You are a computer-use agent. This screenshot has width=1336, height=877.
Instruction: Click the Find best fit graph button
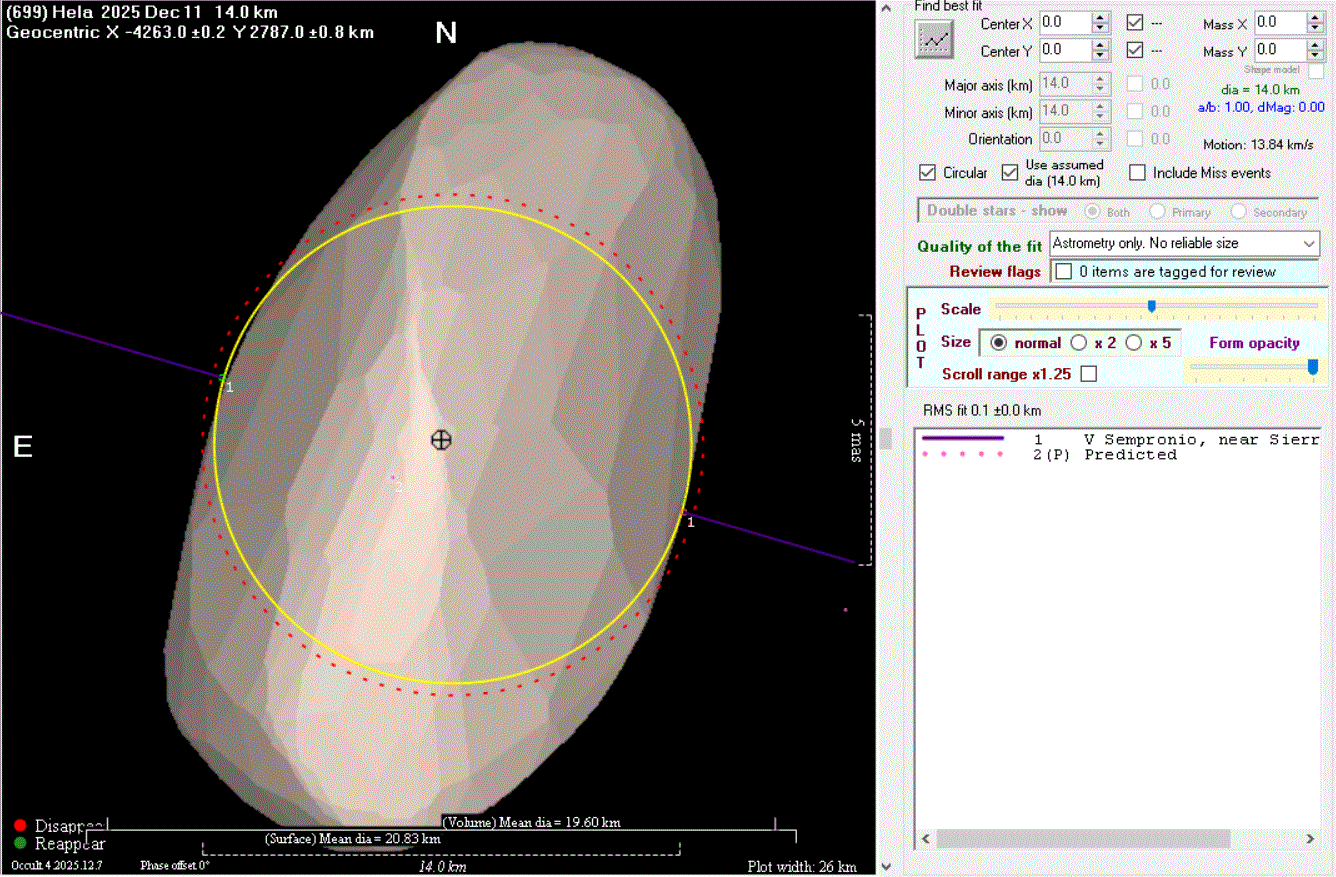935,39
